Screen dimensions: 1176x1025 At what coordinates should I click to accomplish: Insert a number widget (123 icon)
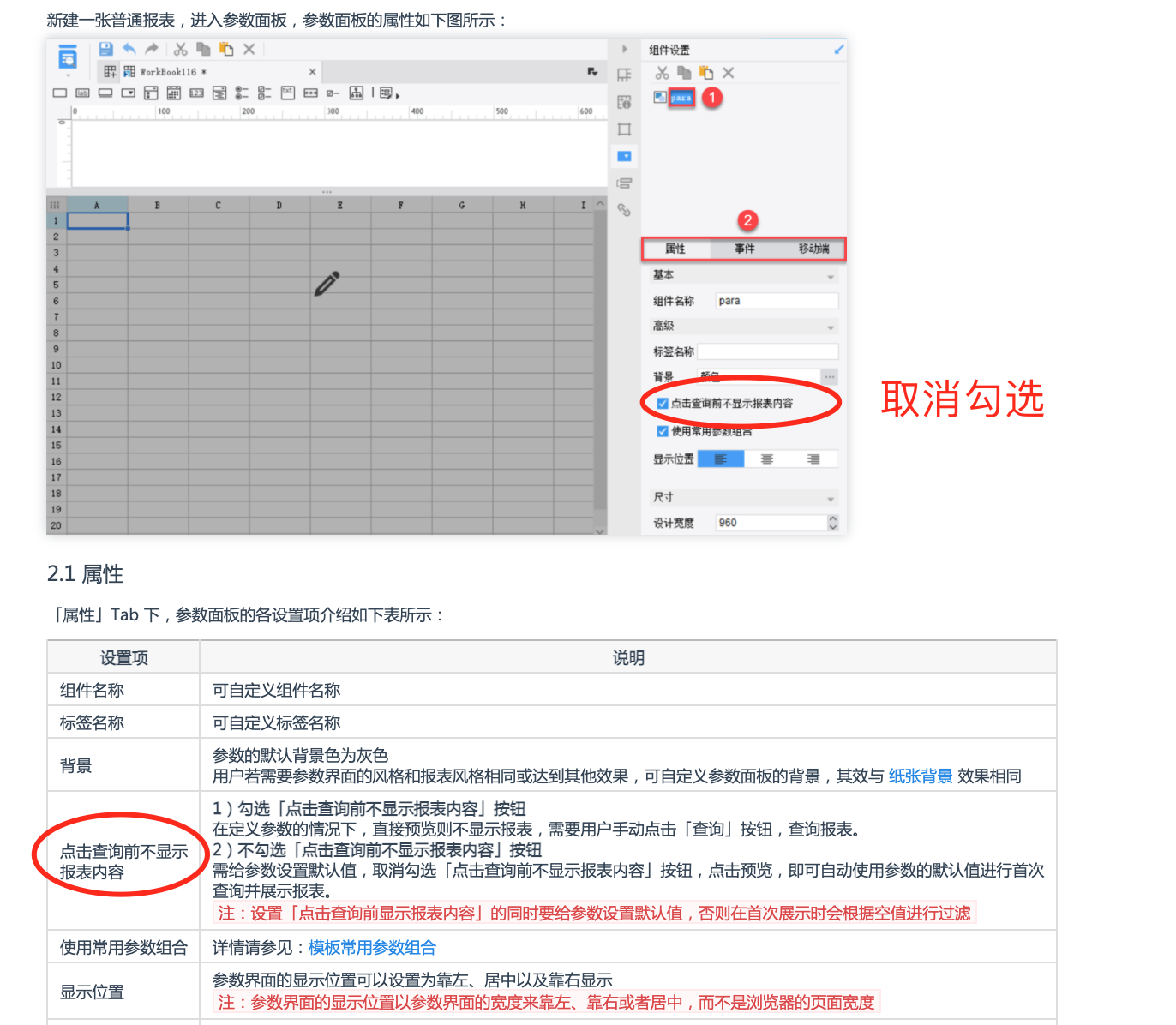click(x=196, y=93)
